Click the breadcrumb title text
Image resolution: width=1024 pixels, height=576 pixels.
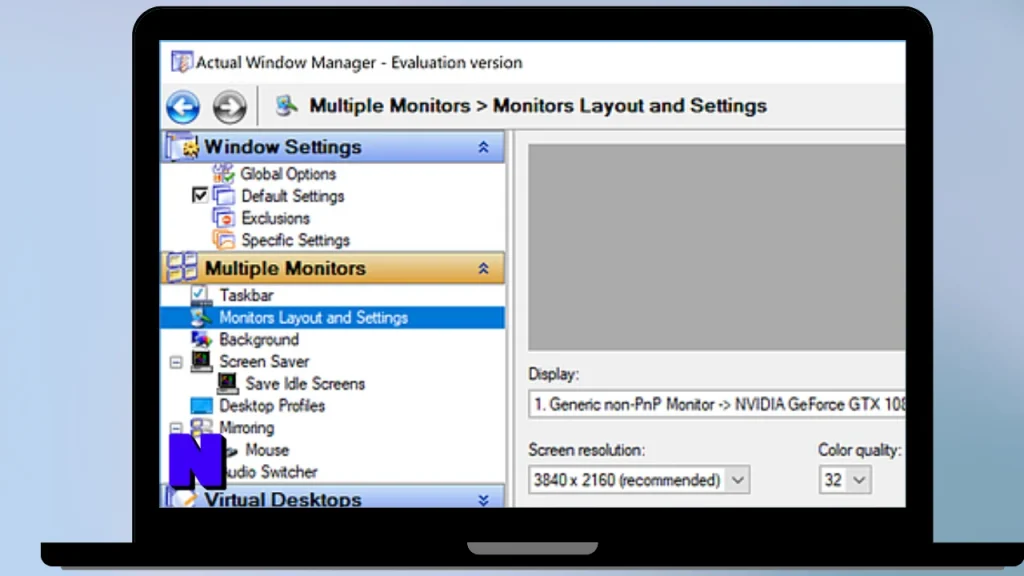pyautogui.click(x=537, y=106)
